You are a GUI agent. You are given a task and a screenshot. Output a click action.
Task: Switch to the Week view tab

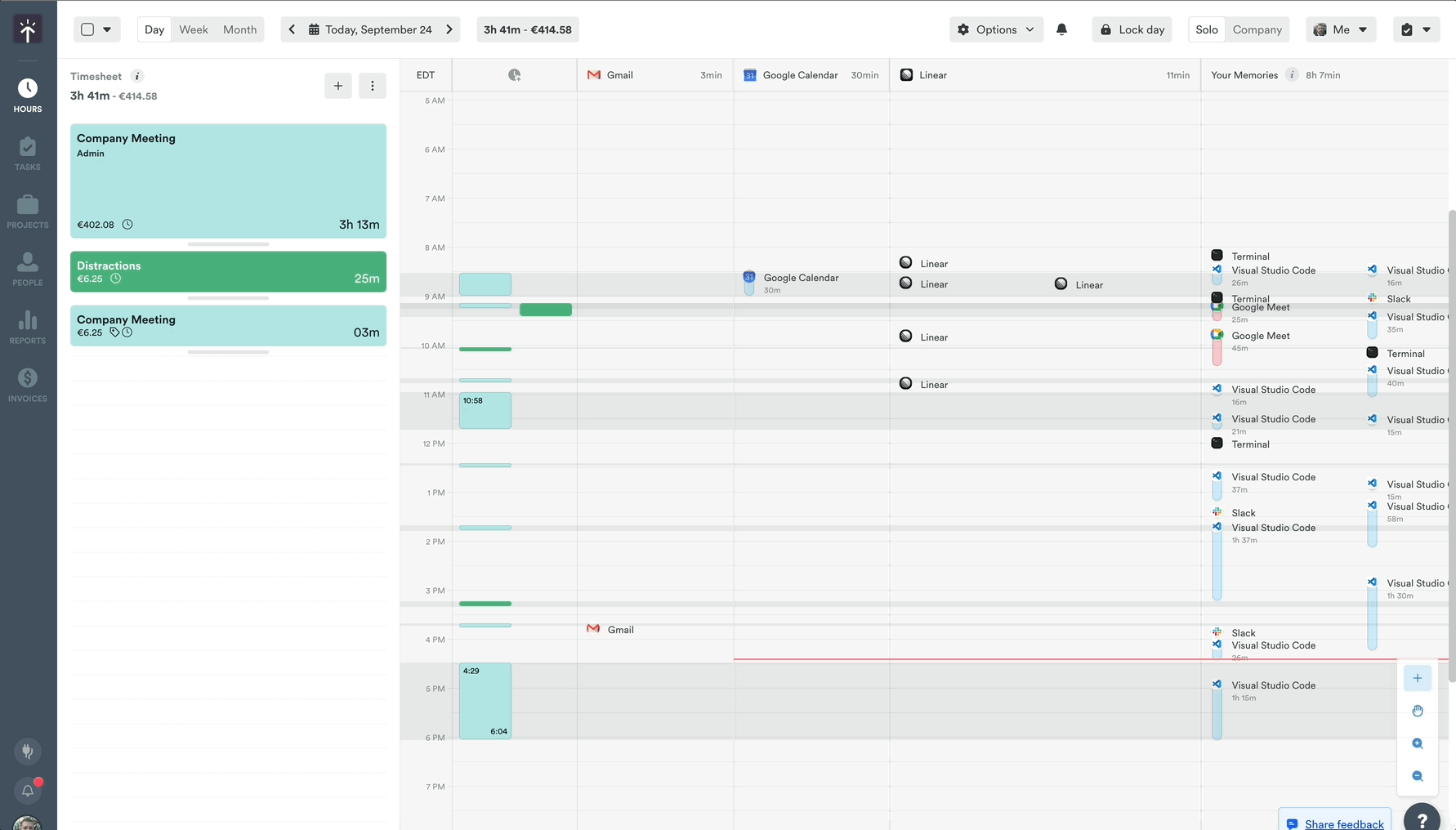click(x=193, y=29)
